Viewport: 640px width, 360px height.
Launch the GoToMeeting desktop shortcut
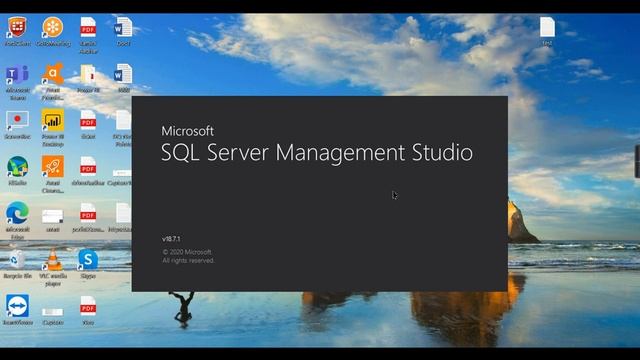53,27
